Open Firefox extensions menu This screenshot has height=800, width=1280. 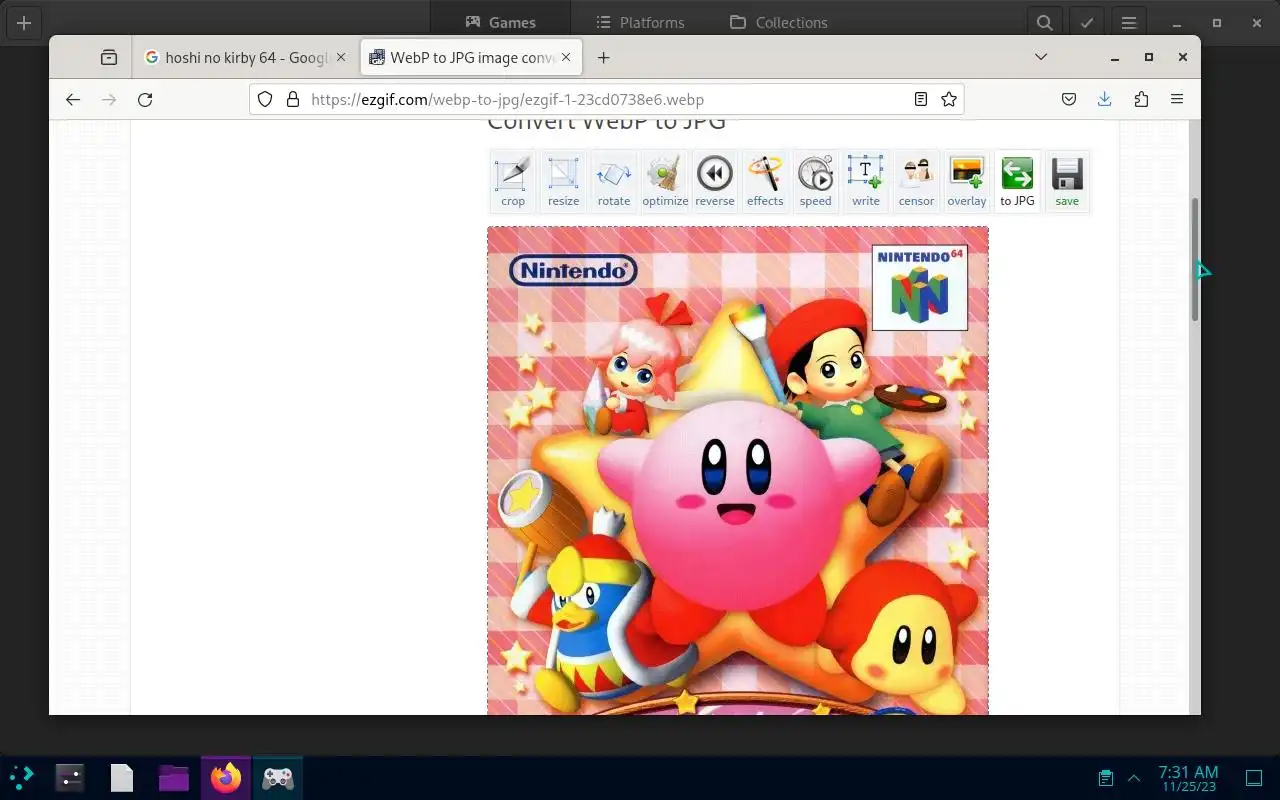point(1141,99)
